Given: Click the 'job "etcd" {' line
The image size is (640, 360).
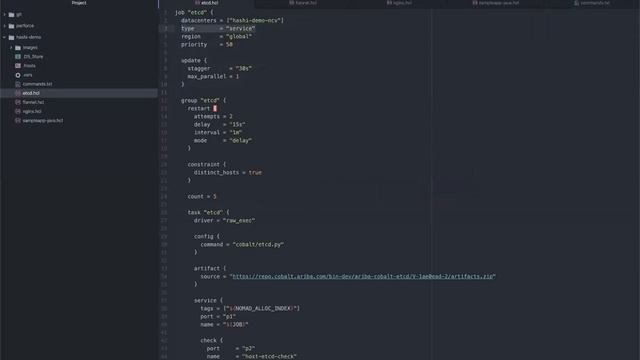Looking at the screenshot, I should 194,12.
